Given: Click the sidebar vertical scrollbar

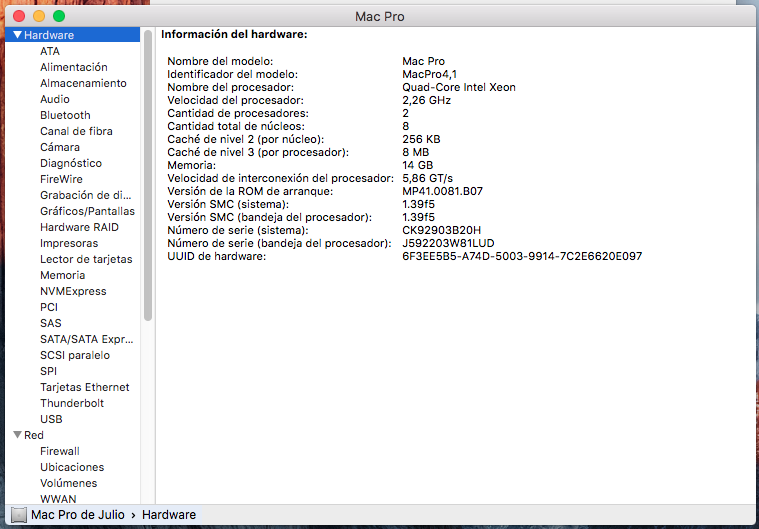Looking at the screenshot, I should 148,175.
